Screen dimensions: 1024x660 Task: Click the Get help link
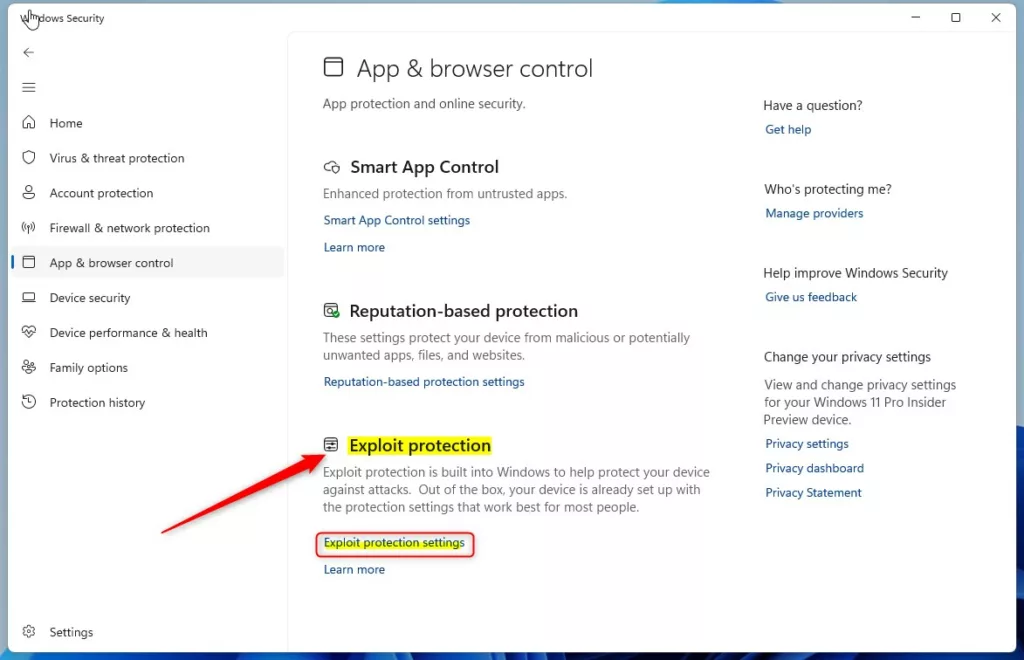tap(788, 129)
